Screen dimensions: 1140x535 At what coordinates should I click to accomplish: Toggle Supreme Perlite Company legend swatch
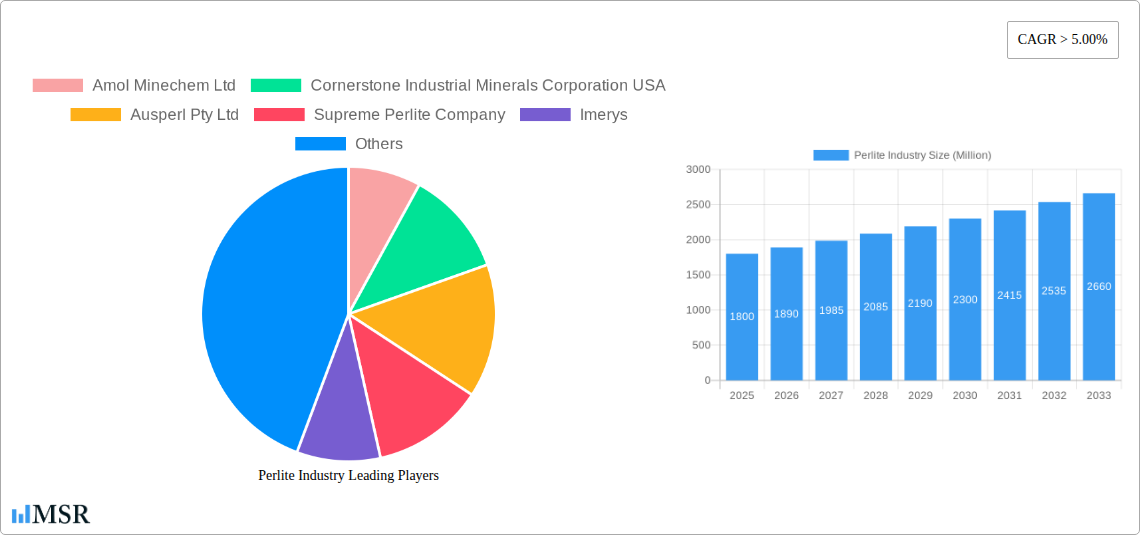279,114
